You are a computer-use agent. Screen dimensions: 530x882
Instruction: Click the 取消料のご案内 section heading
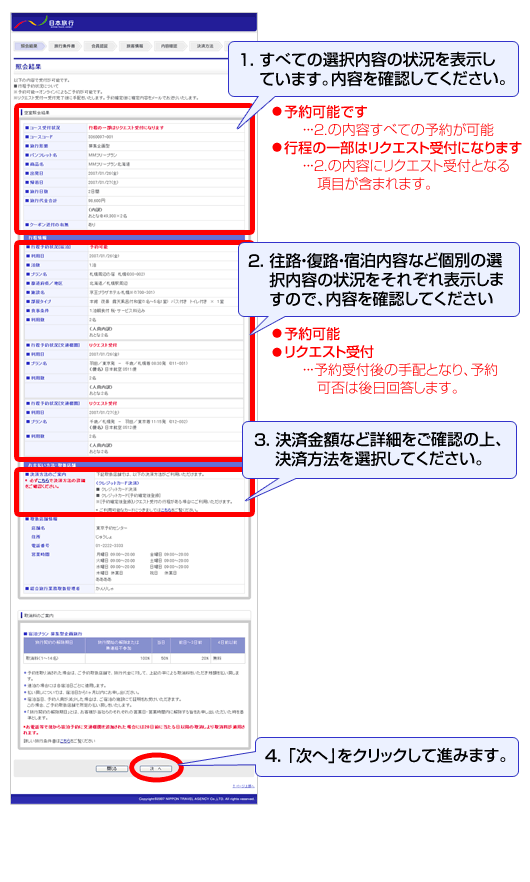click(39, 616)
